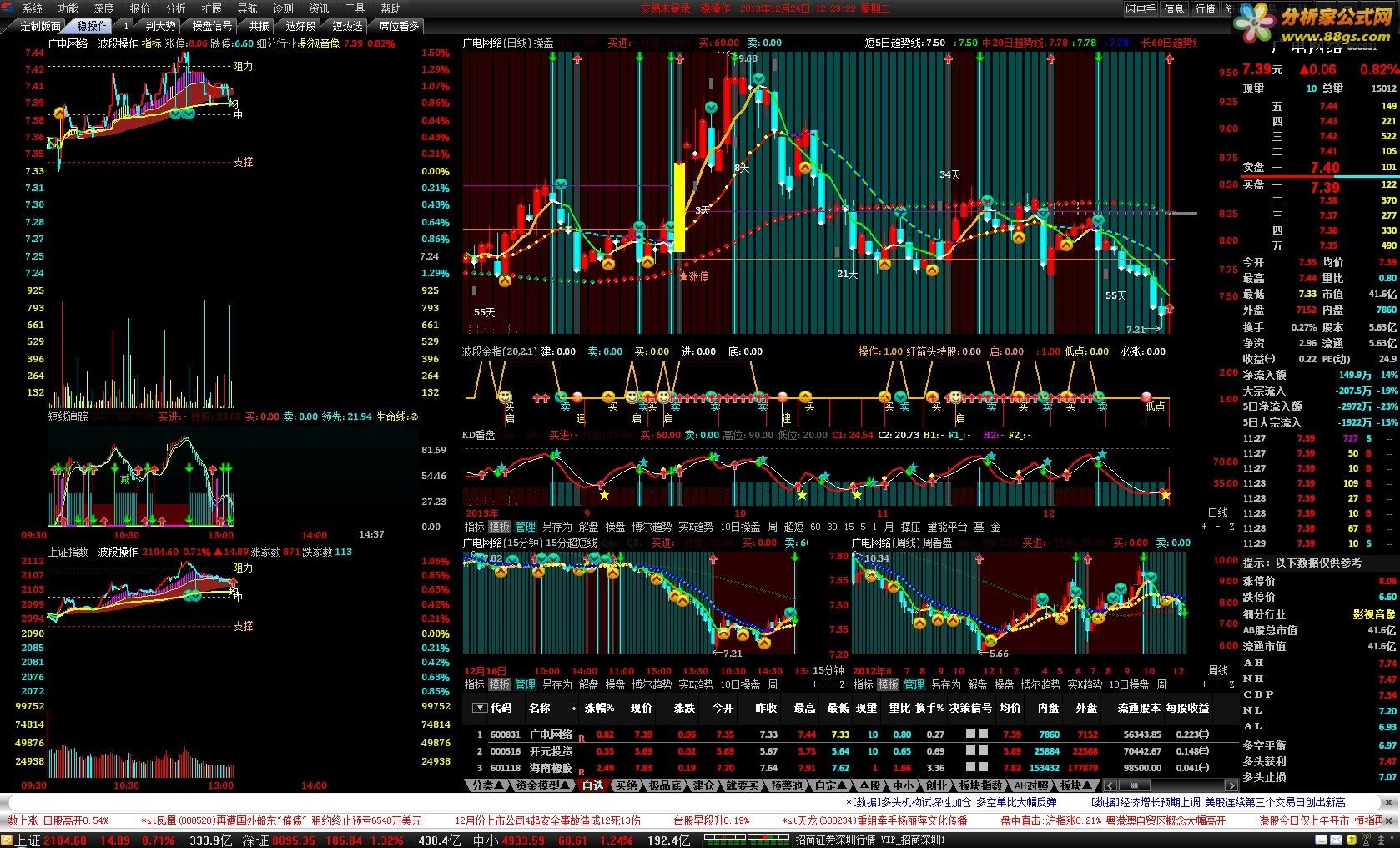Click 上证 2104.60 index in status bar
This screenshot has width=1400, height=848.
click(51, 840)
